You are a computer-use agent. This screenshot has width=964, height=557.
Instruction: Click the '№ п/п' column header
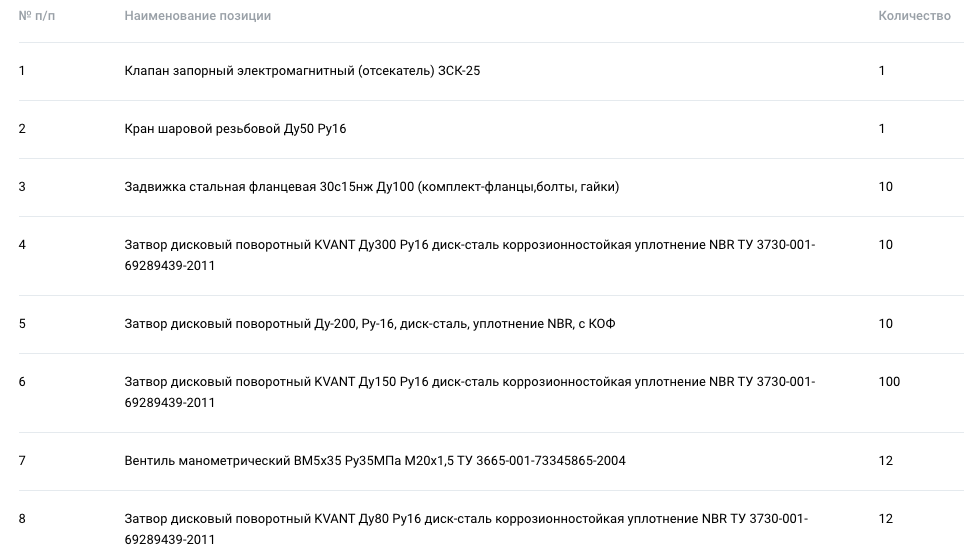point(36,16)
